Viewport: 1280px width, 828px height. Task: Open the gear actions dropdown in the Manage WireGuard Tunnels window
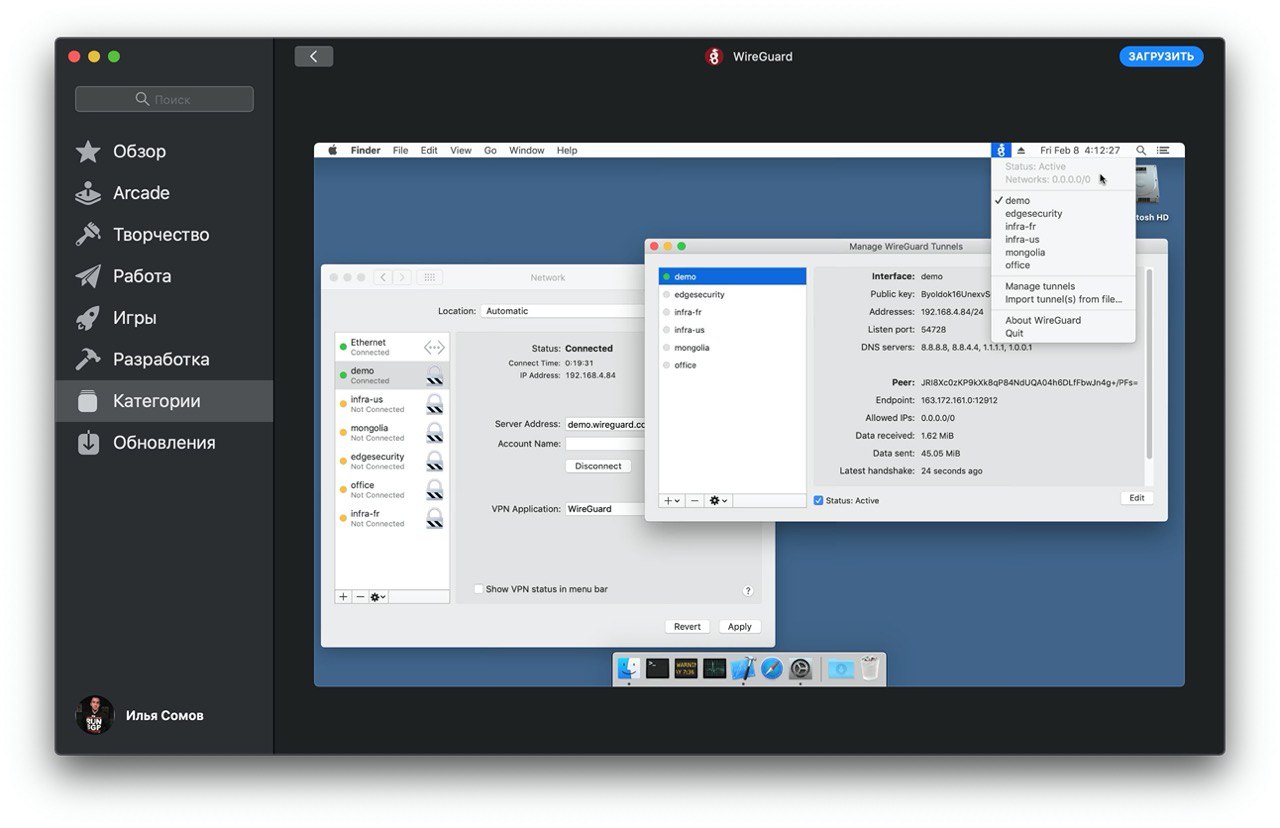pos(718,500)
